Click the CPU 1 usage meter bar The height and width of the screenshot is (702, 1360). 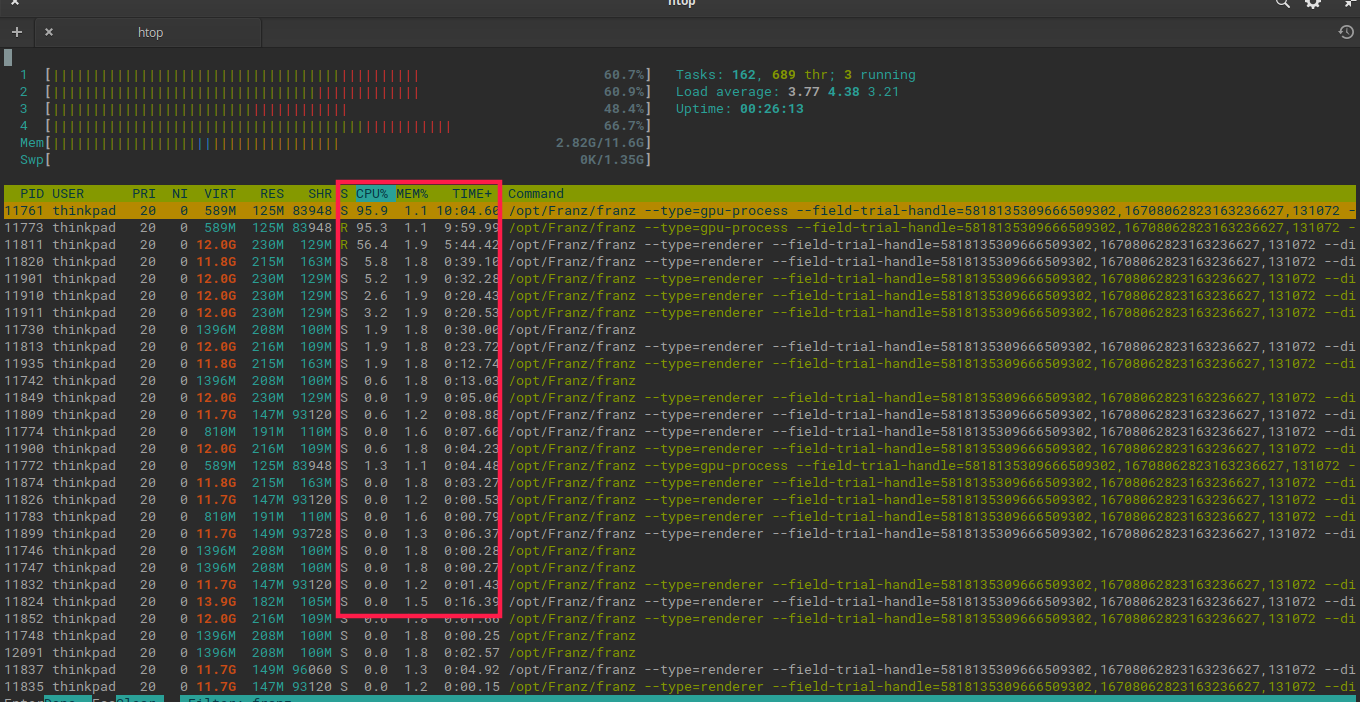[x=348, y=75]
